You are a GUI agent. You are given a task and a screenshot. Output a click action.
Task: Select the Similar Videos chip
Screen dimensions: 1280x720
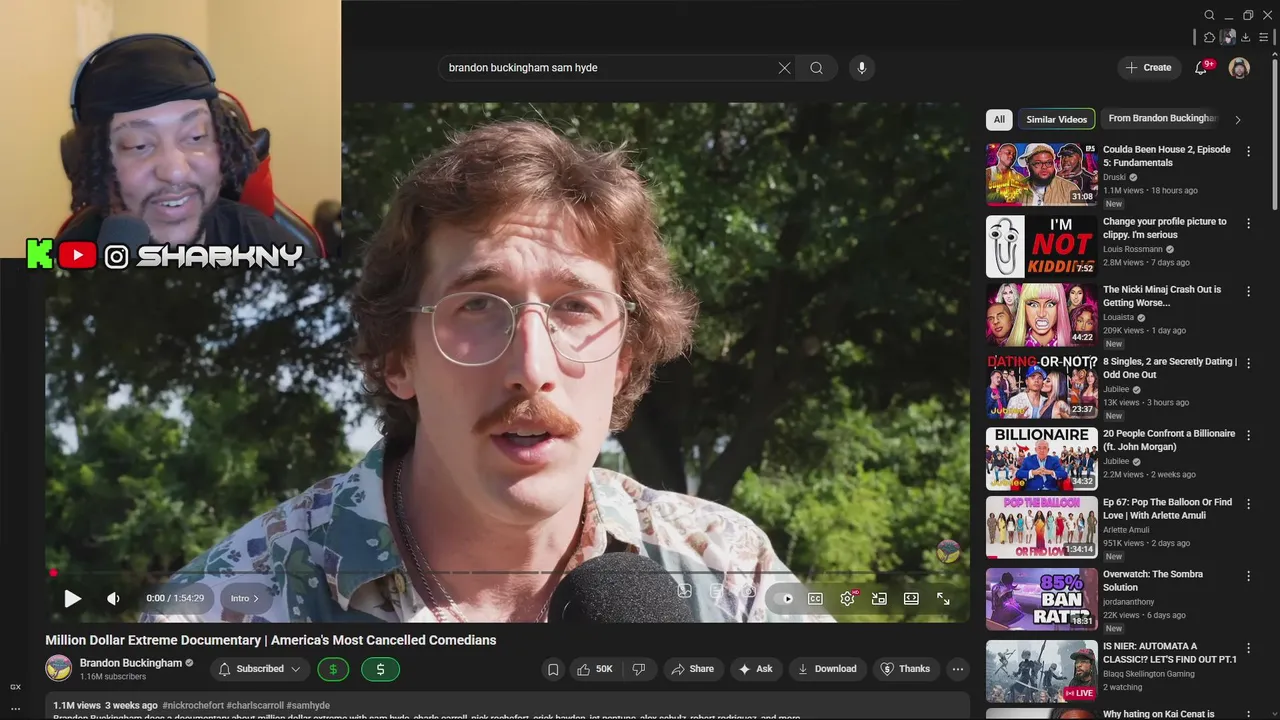click(1056, 119)
